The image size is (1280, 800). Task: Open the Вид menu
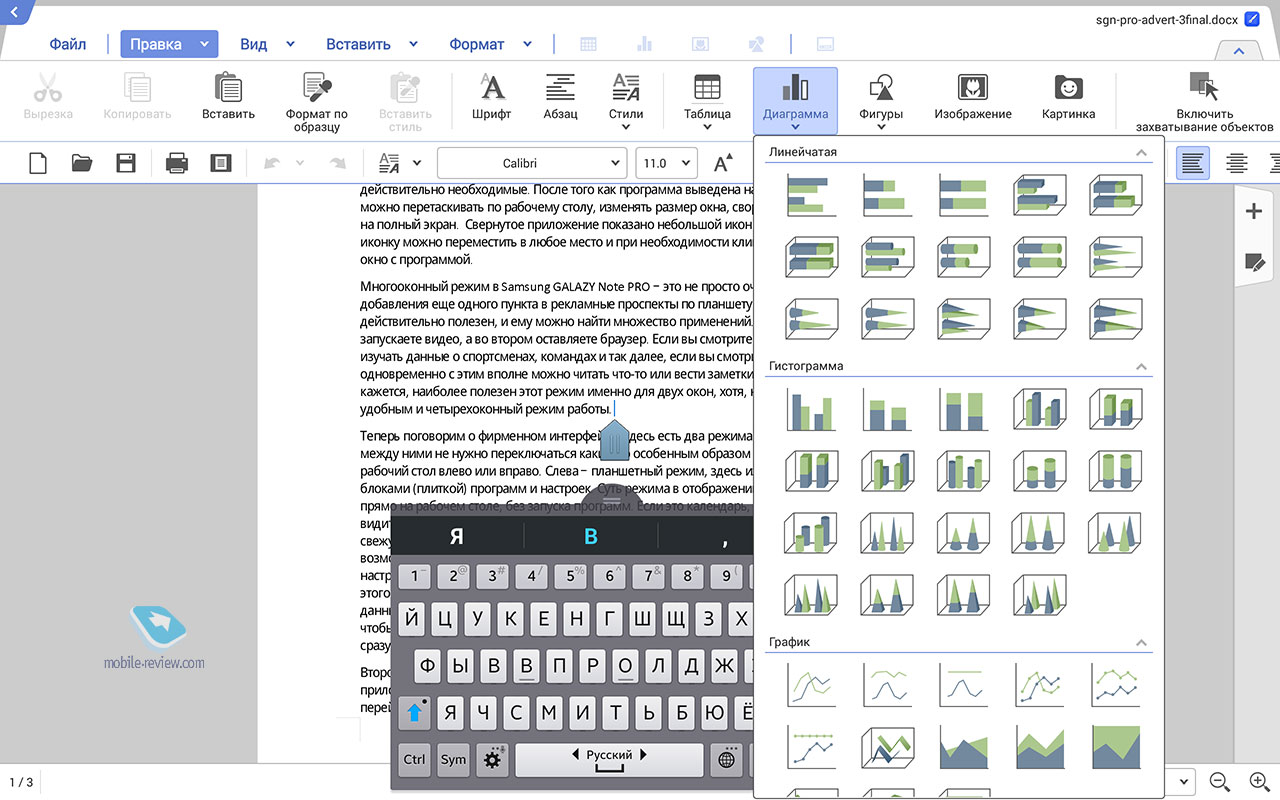click(267, 44)
